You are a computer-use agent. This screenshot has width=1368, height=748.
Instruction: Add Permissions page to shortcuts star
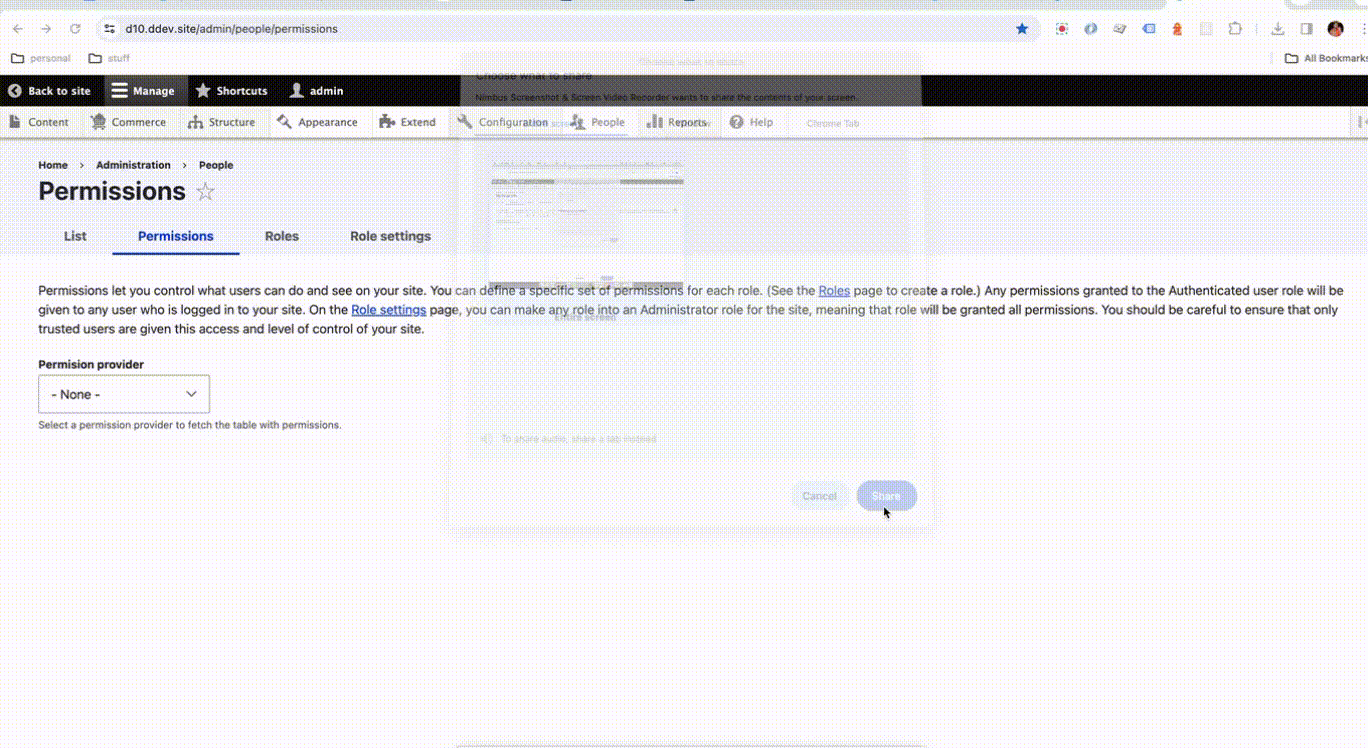[x=205, y=192]
